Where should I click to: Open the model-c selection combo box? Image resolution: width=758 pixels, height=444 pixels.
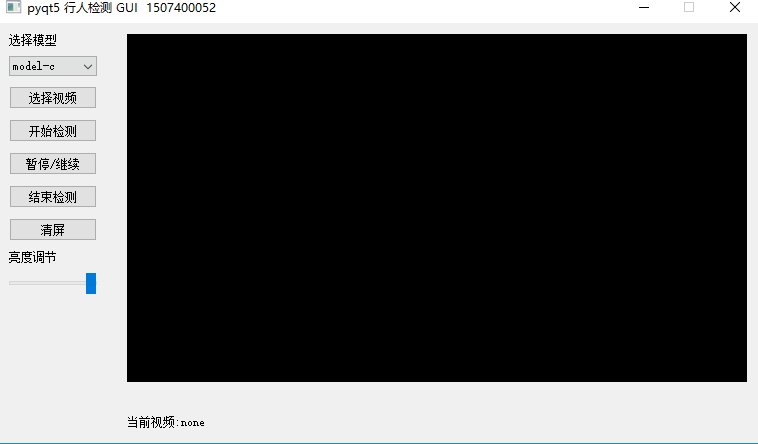pyautogui.click(x=53, y=66)
